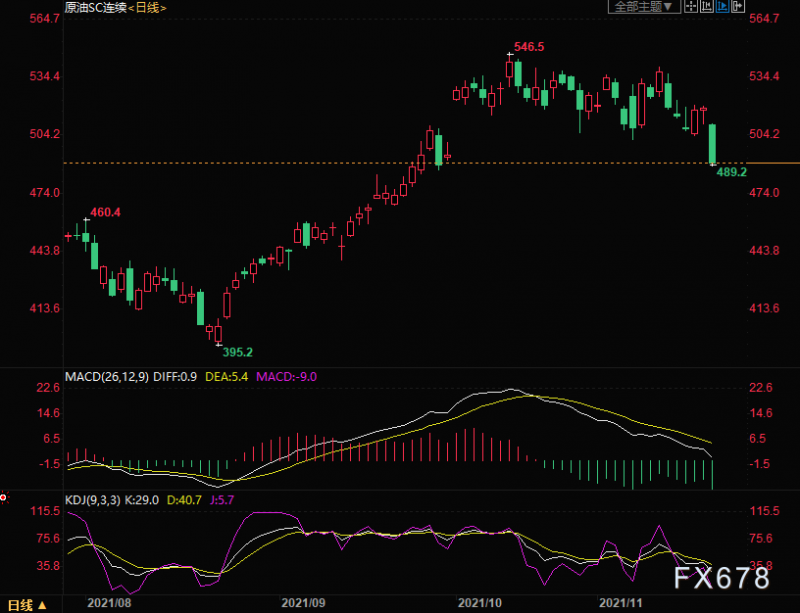800x613 pixels.
Task: Click the KDJ left axis 115.5 label
Action: point(45,511)
